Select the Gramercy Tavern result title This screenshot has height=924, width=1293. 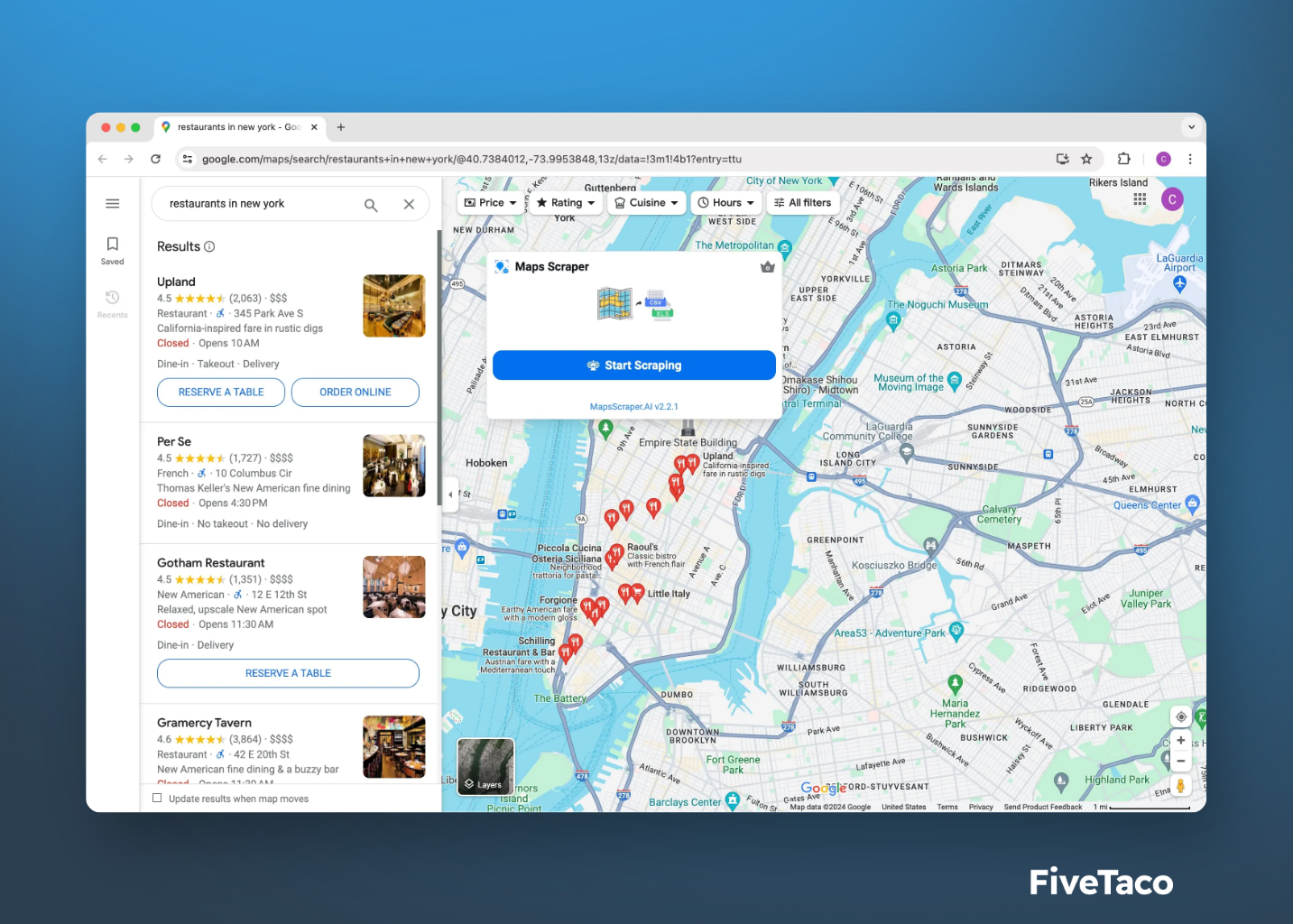(x=204, y=723)
